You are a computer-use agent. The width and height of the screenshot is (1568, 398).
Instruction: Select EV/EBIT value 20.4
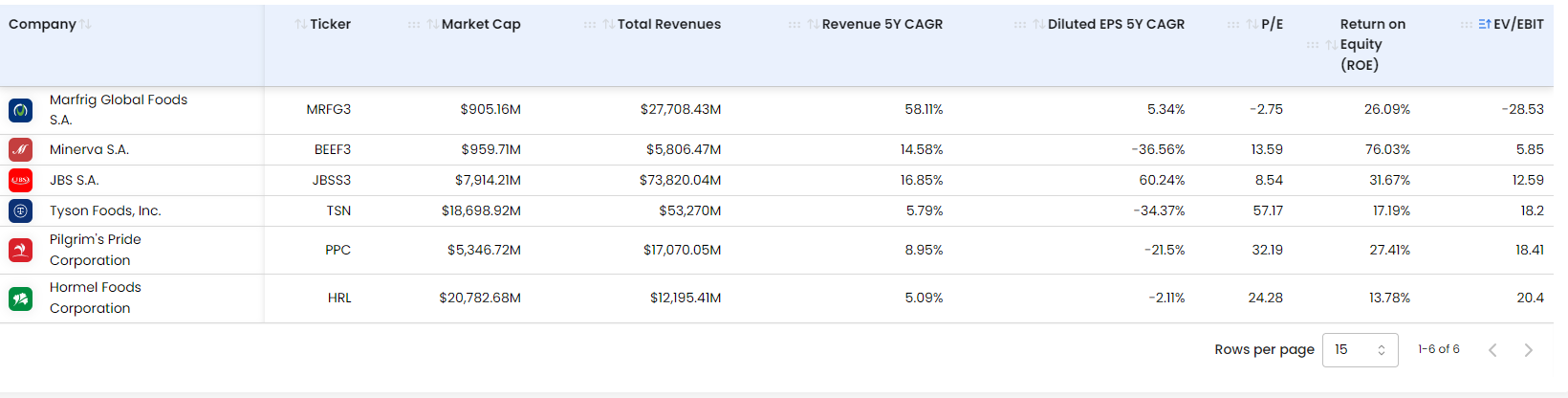click(x=1530, y=298)
